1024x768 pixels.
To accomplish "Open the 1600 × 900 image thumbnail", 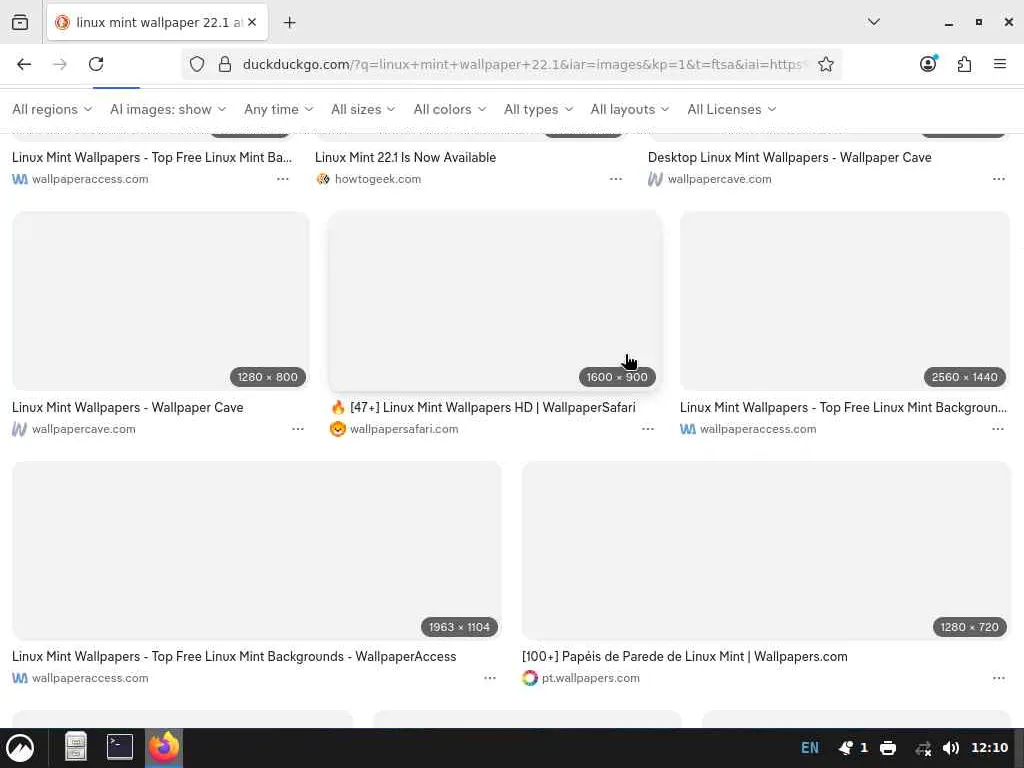I will (495, 300).
